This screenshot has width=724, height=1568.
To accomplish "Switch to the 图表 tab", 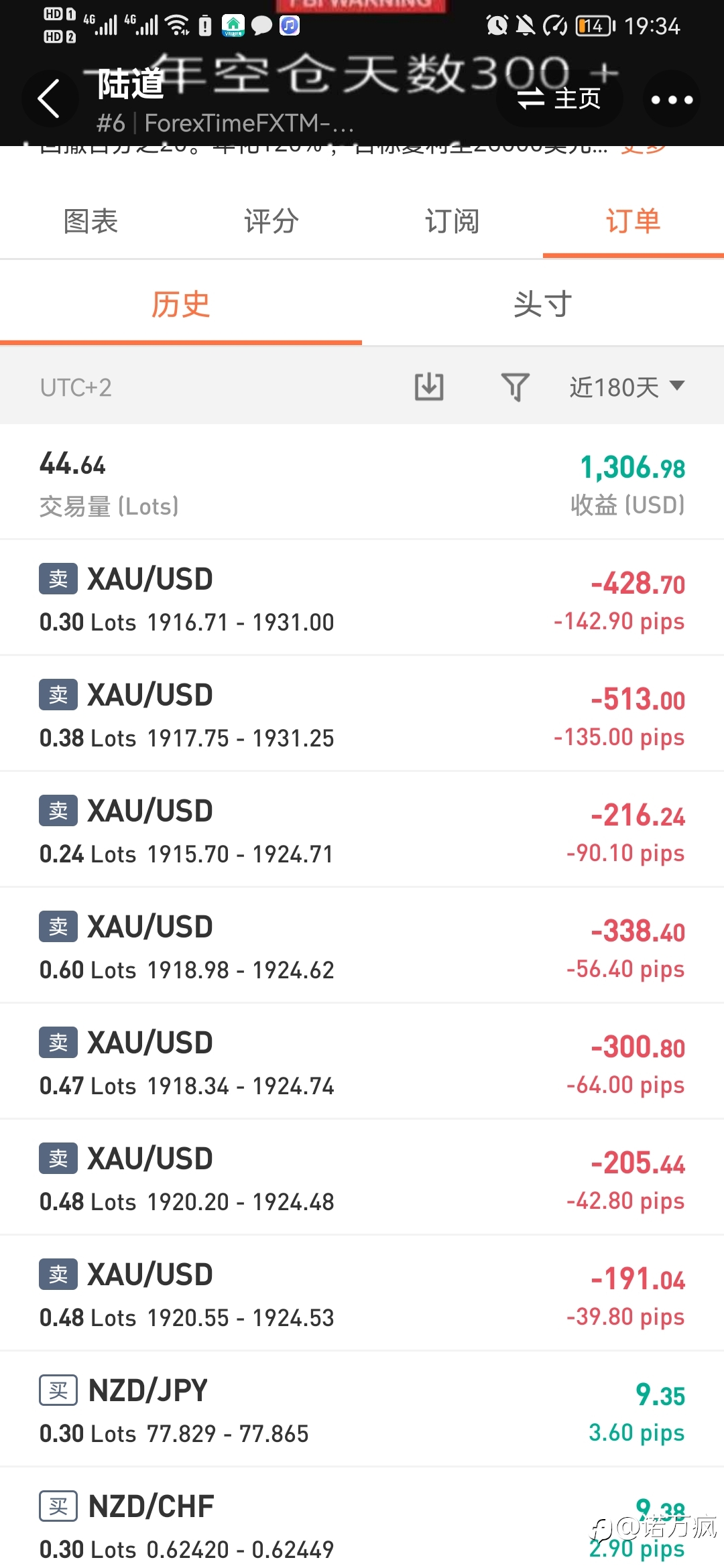I will click(90, 221).
